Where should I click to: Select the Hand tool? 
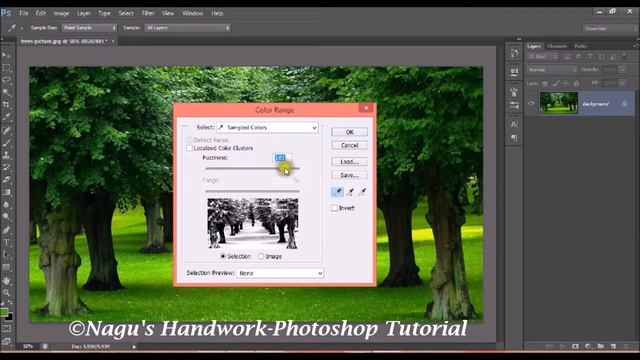point(7,280)
